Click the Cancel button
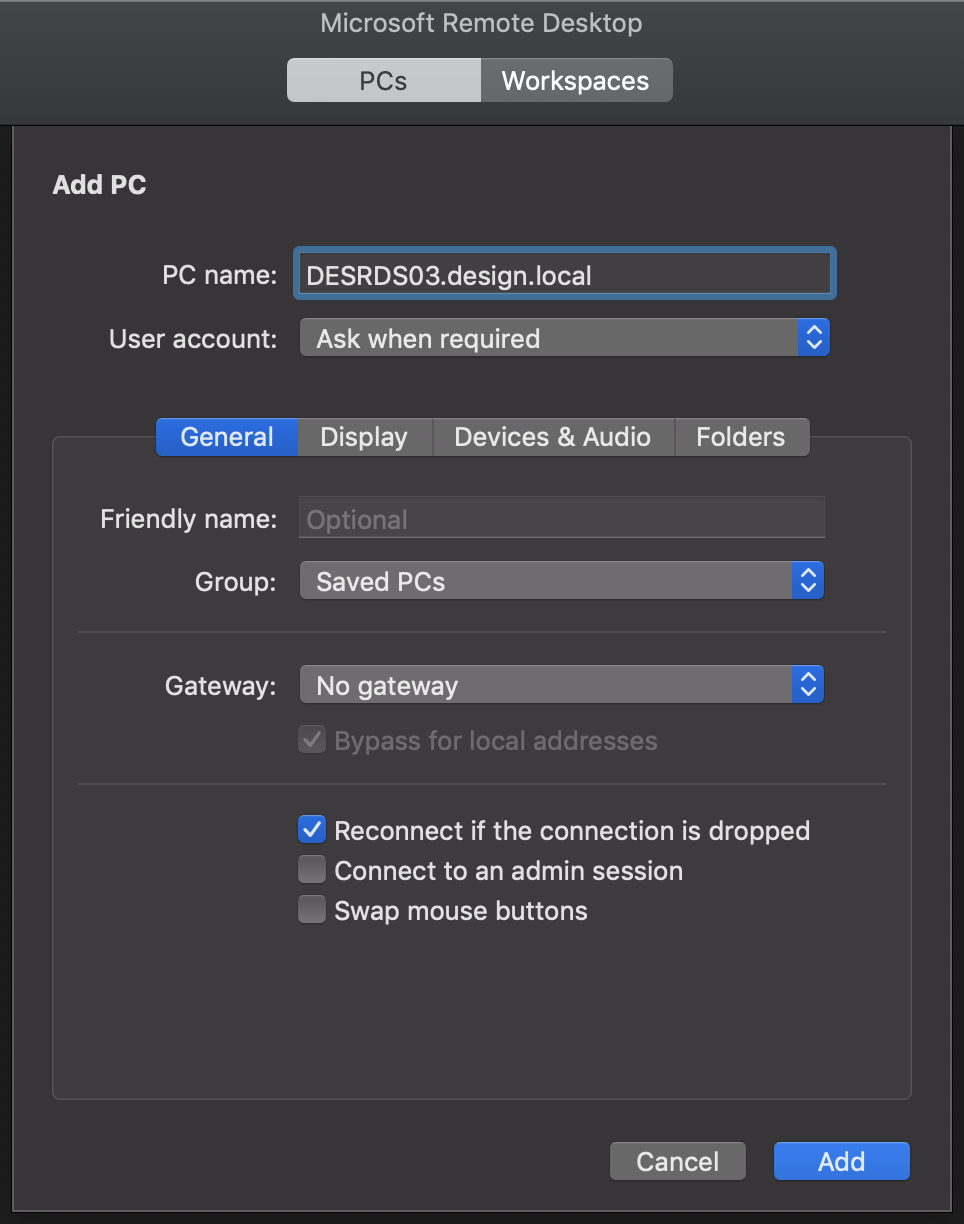The width and height of the screenshot is (964, 1224). click(x=678, y=1161)
